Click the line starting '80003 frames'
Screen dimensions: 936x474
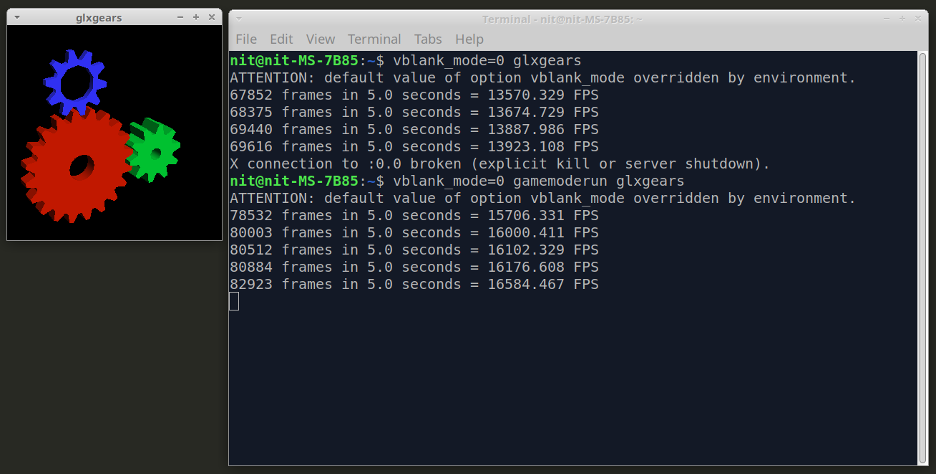pos(414,233)
